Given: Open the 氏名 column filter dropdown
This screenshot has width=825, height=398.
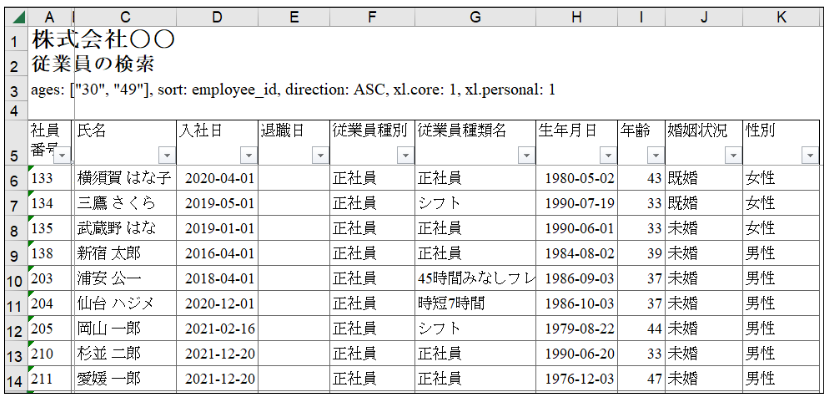Looking at the screenshot, I should (x=167, y=155).
